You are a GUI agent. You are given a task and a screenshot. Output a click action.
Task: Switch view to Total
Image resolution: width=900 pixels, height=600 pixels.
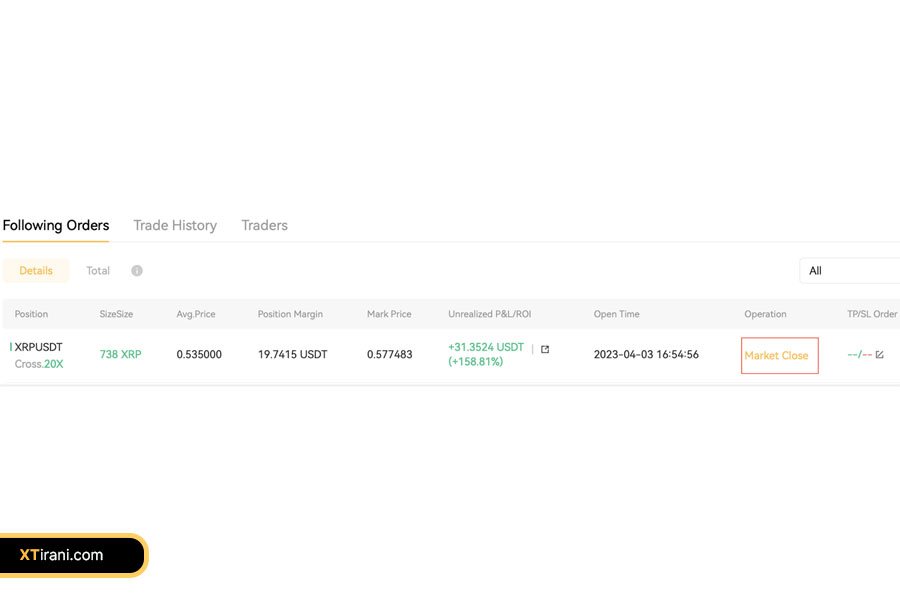[x=98, y=271]
